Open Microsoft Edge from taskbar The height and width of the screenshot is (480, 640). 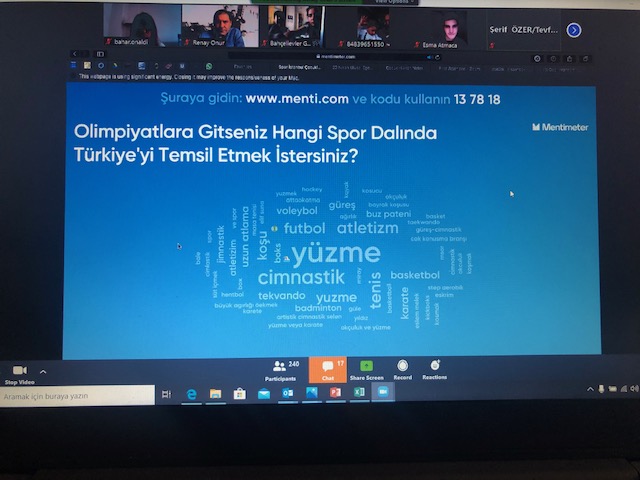pyautogui.click(x=191, y=394)
